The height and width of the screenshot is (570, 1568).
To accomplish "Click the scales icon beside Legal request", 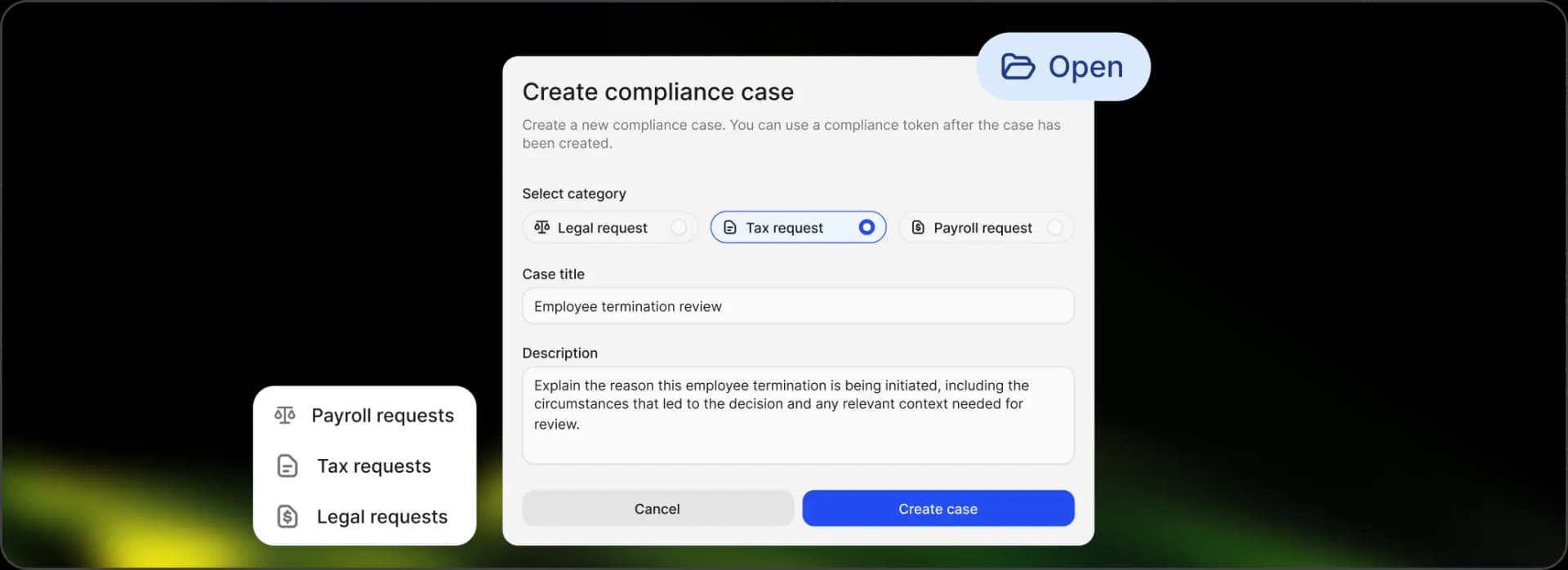I will coord(541,227).
